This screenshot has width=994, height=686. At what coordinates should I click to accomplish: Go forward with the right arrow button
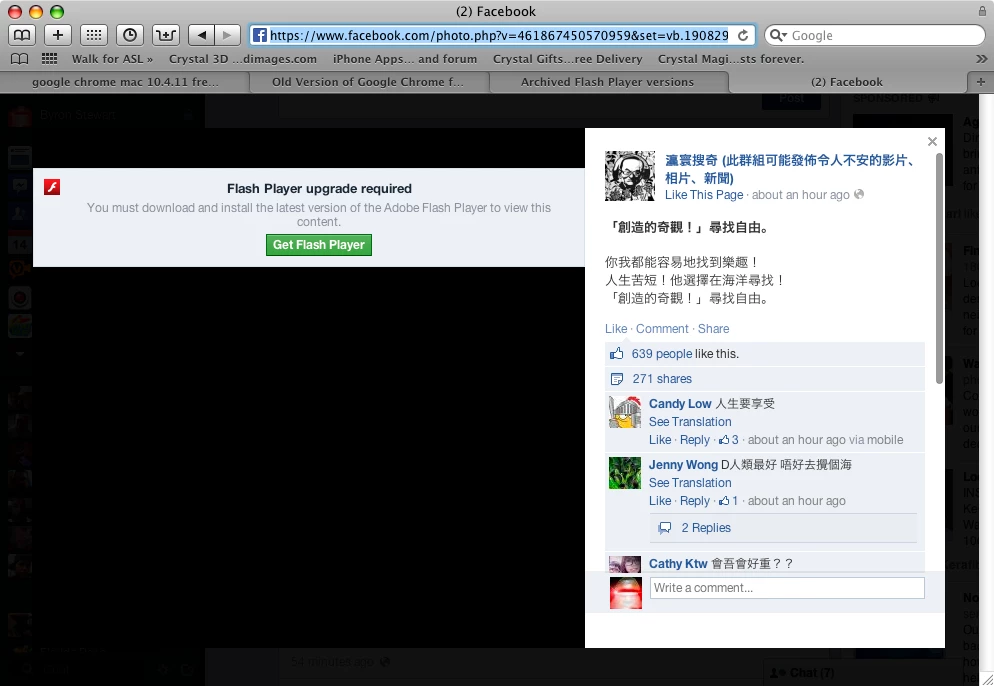pos(228,35)
